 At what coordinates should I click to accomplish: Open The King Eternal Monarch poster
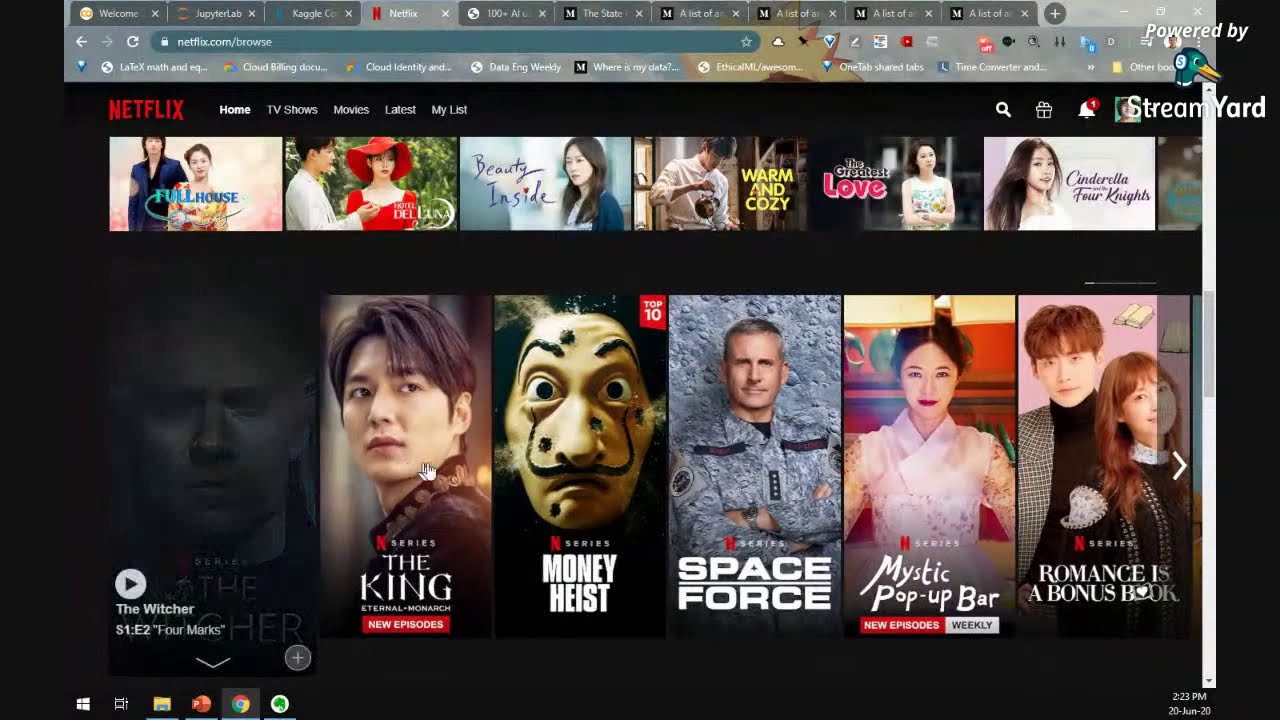tap(406, 466)
